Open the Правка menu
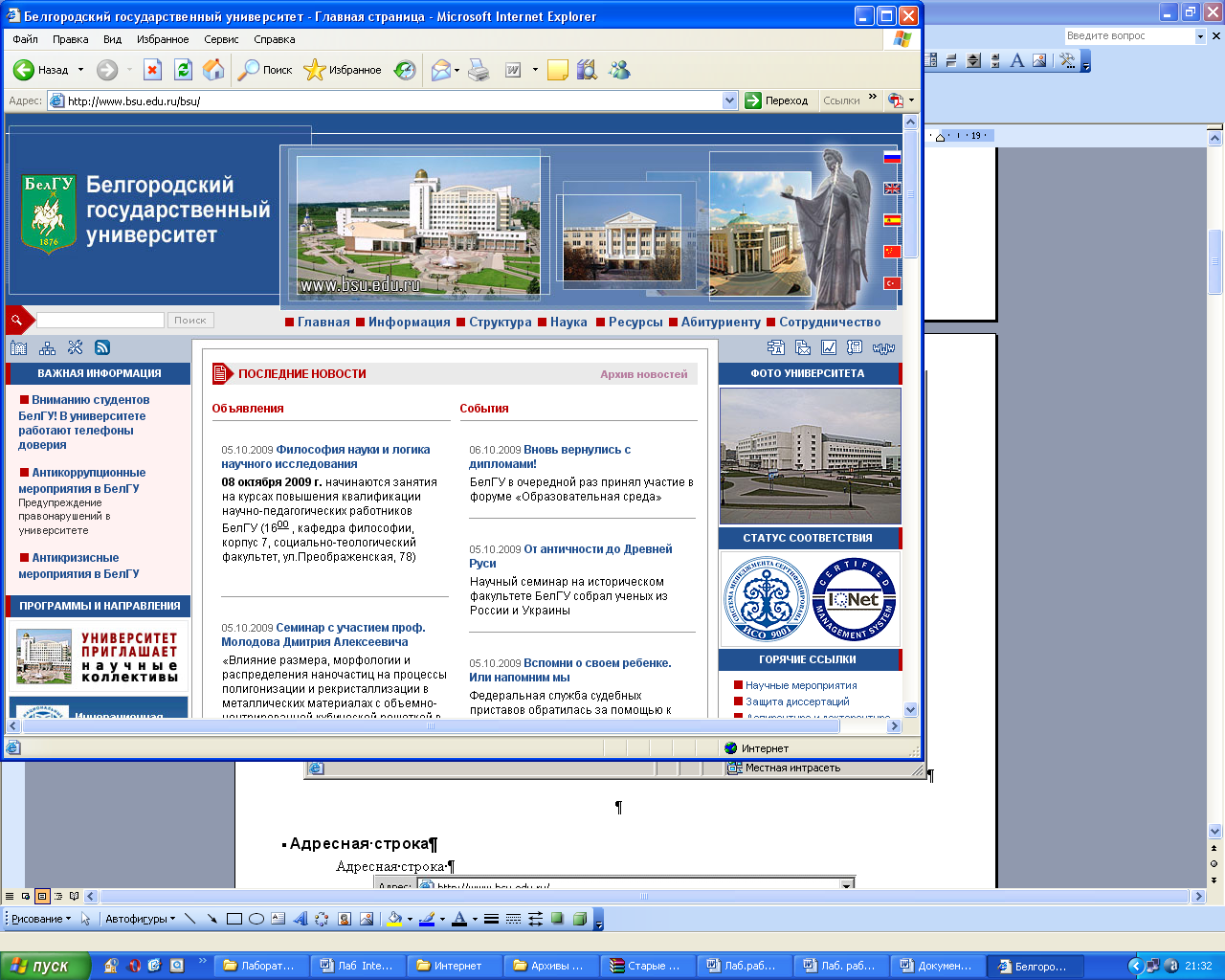1225x980 pixels. (71, 39)
